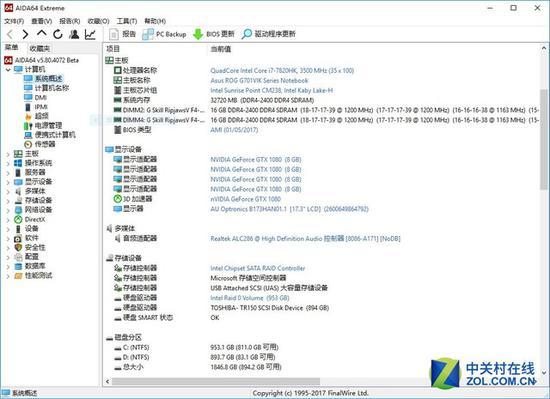
Task: Open the 报告(R) menu
Action: [70, 21]
